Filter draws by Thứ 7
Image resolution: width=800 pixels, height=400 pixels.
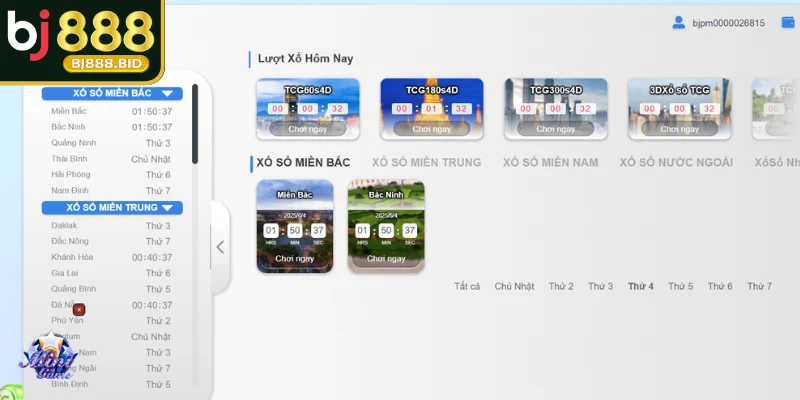coord(760,286)
